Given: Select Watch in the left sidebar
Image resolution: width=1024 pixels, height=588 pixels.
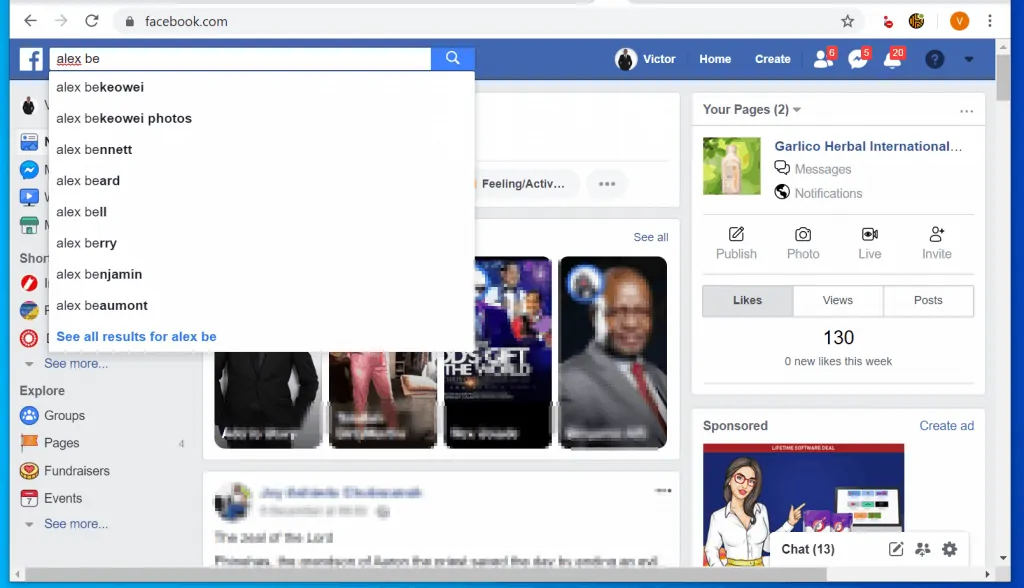Looking at the screenshot, I should pos(30,197).
